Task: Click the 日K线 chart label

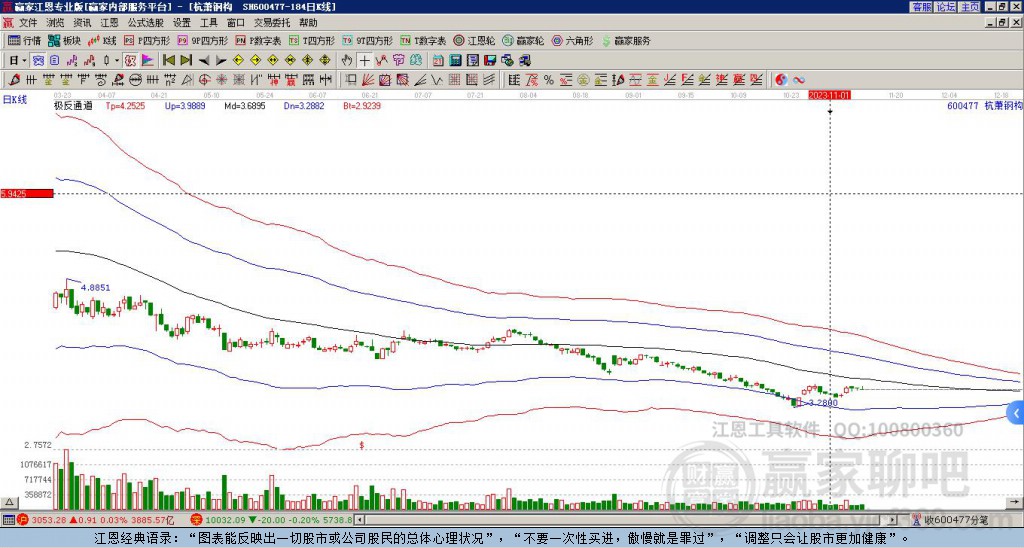Action: click(x=14, y=100)
